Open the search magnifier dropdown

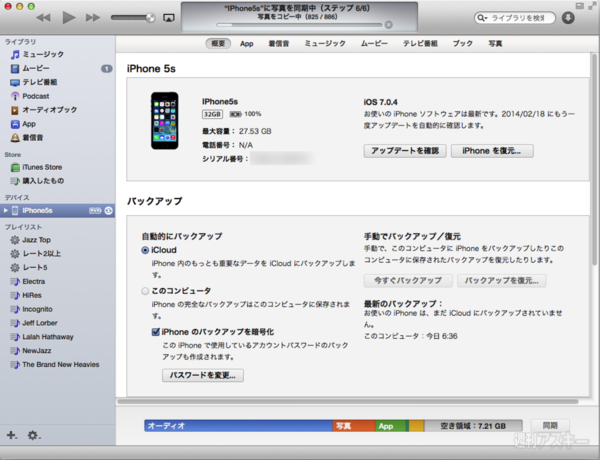482,18
